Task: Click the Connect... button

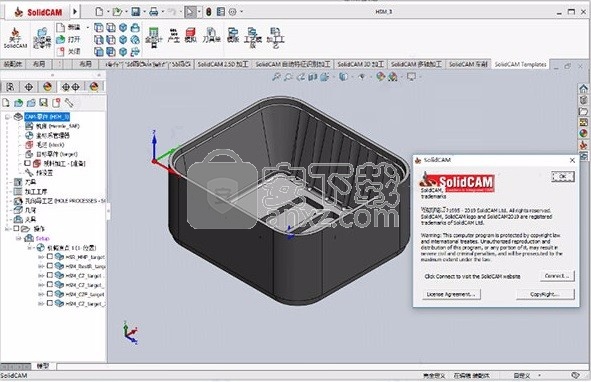Action: click(x=557, y=276)
